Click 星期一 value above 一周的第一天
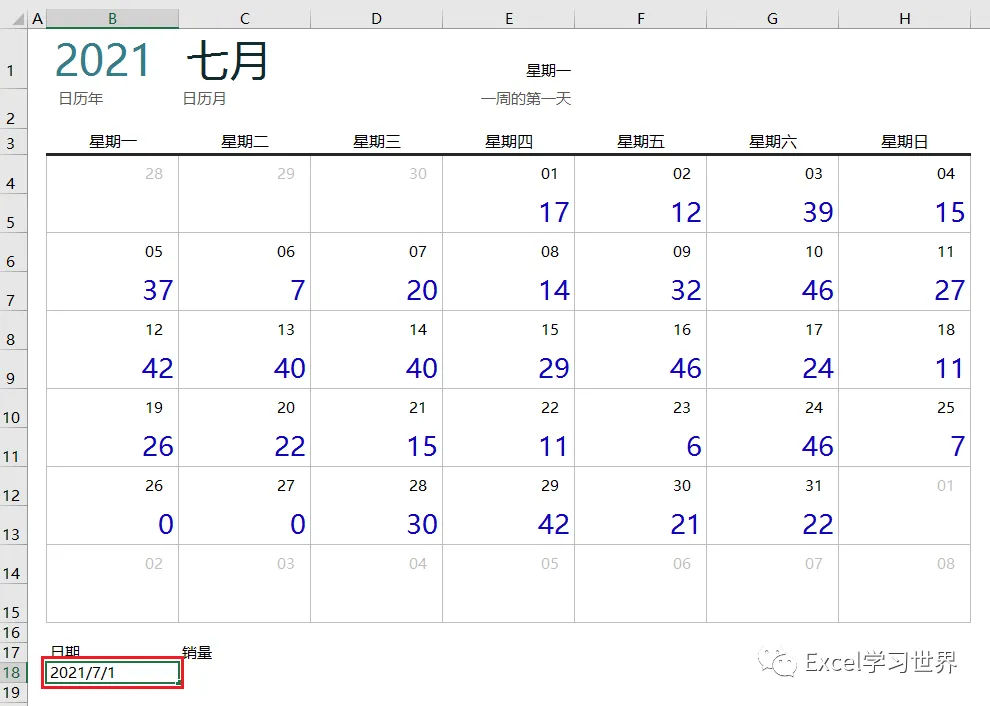990x706 pixels. [549, 71]
